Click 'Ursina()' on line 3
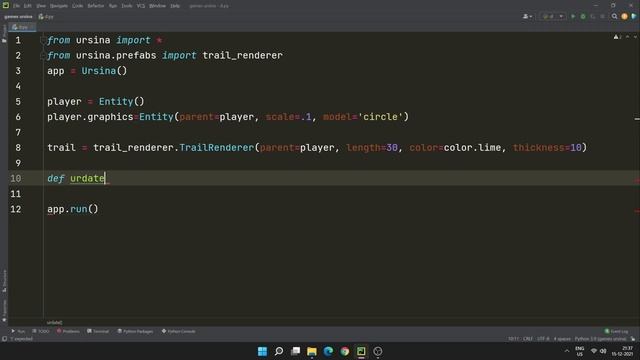This screenshot has height=360, width=640. point(104,71)
